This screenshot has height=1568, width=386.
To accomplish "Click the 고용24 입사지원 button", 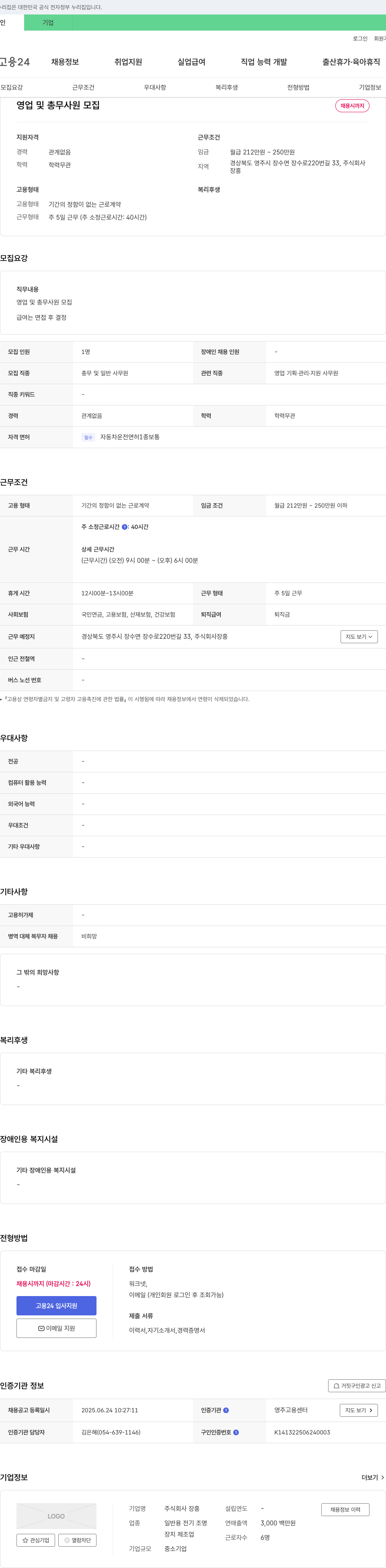I will [56, 1306].
